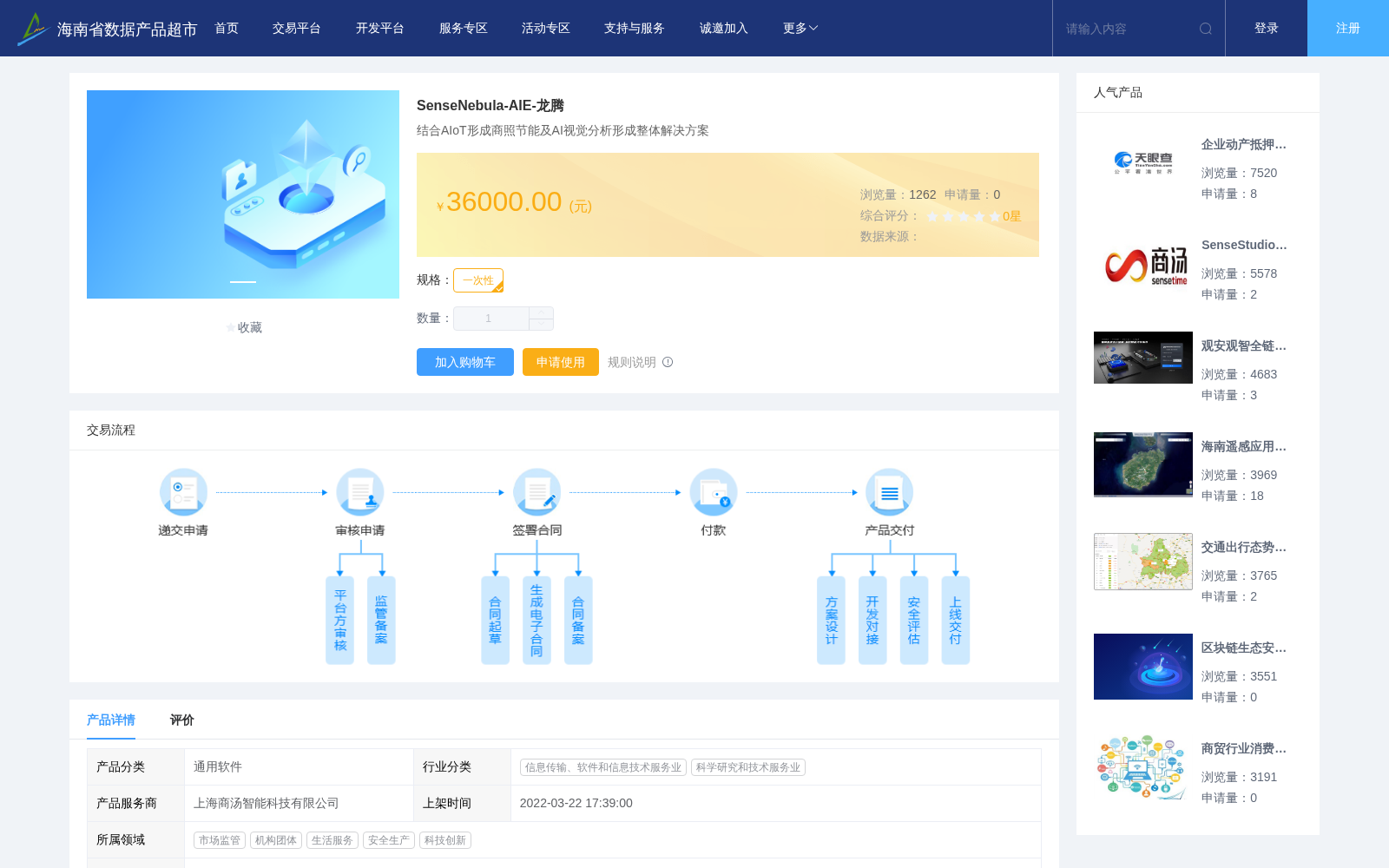Click the 信息传输、软件和信息技术服务业 tag

click(x=603, y=767)
